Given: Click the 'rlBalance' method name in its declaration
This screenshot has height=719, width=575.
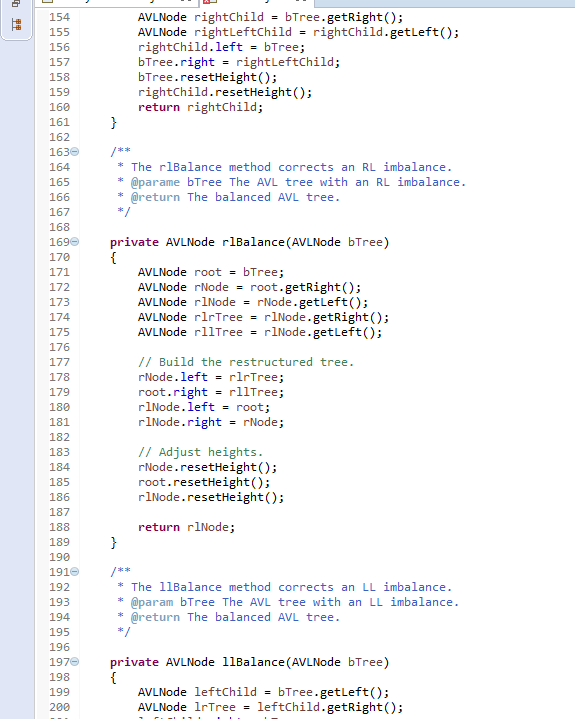Looking at the screenshot, I should (x=253, y=242).
